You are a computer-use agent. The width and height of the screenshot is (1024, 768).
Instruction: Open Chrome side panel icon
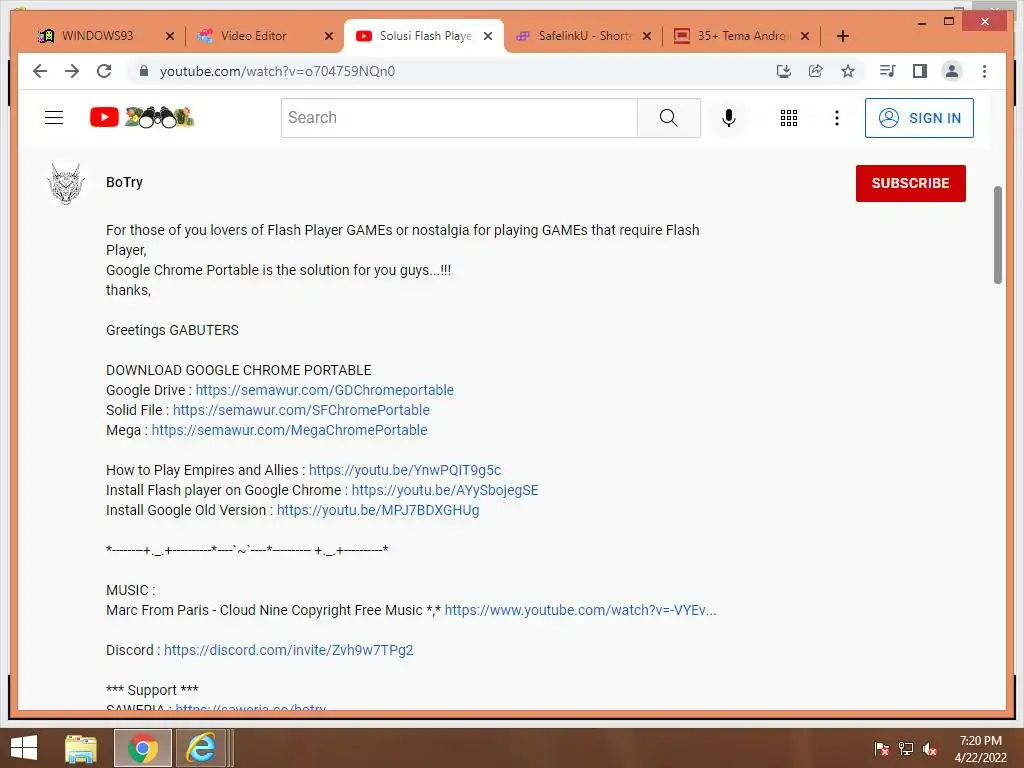coord(920,71)
